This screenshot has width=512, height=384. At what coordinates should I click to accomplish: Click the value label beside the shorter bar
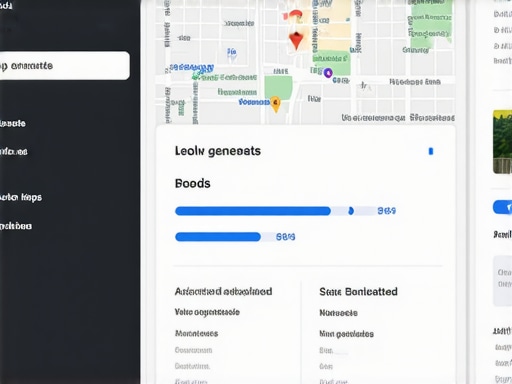[x=285, y=237]
